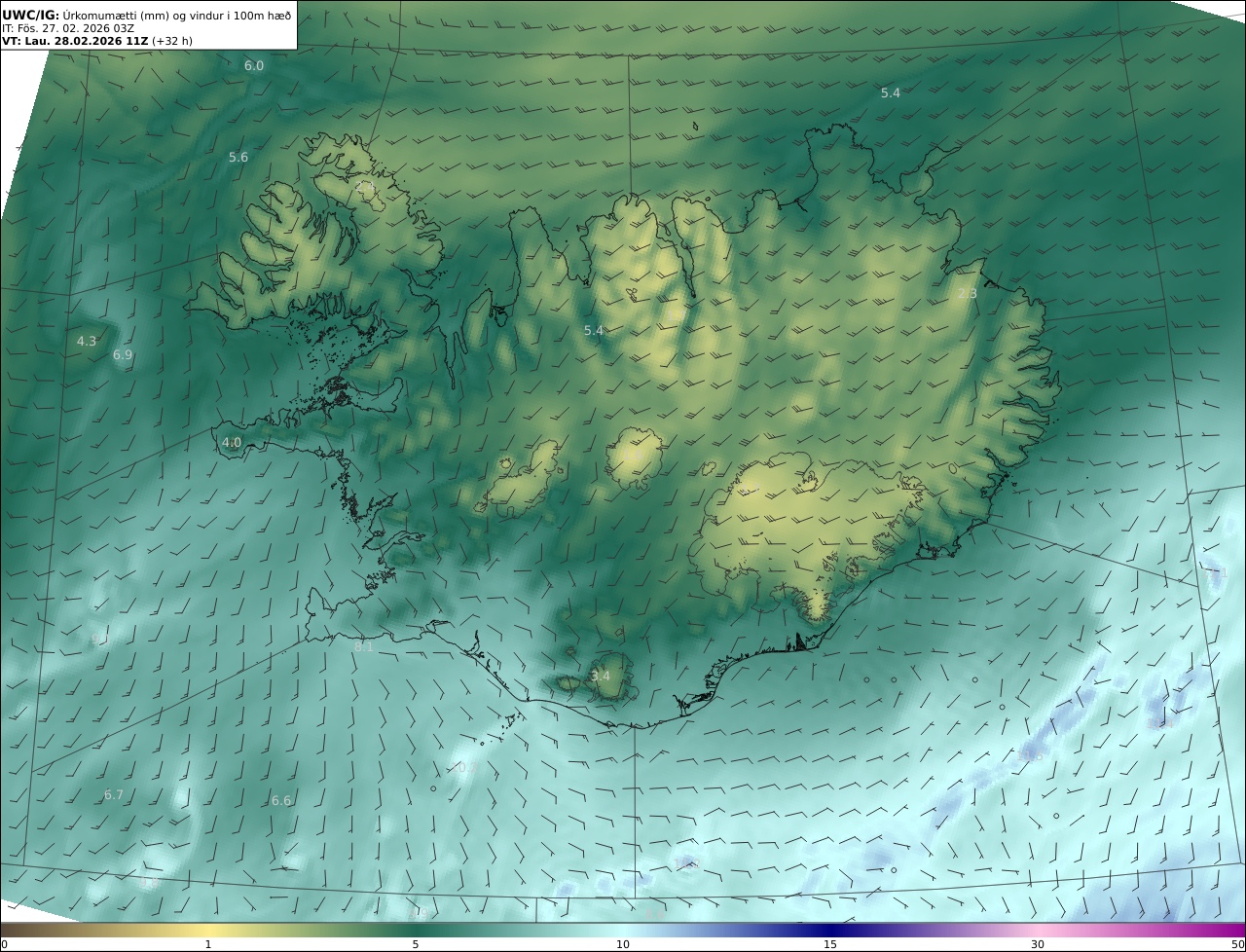Viewport: 1246px width, 952px height.
Task: Click the 6.0 value label on the map
Action: tap(254, 66)
